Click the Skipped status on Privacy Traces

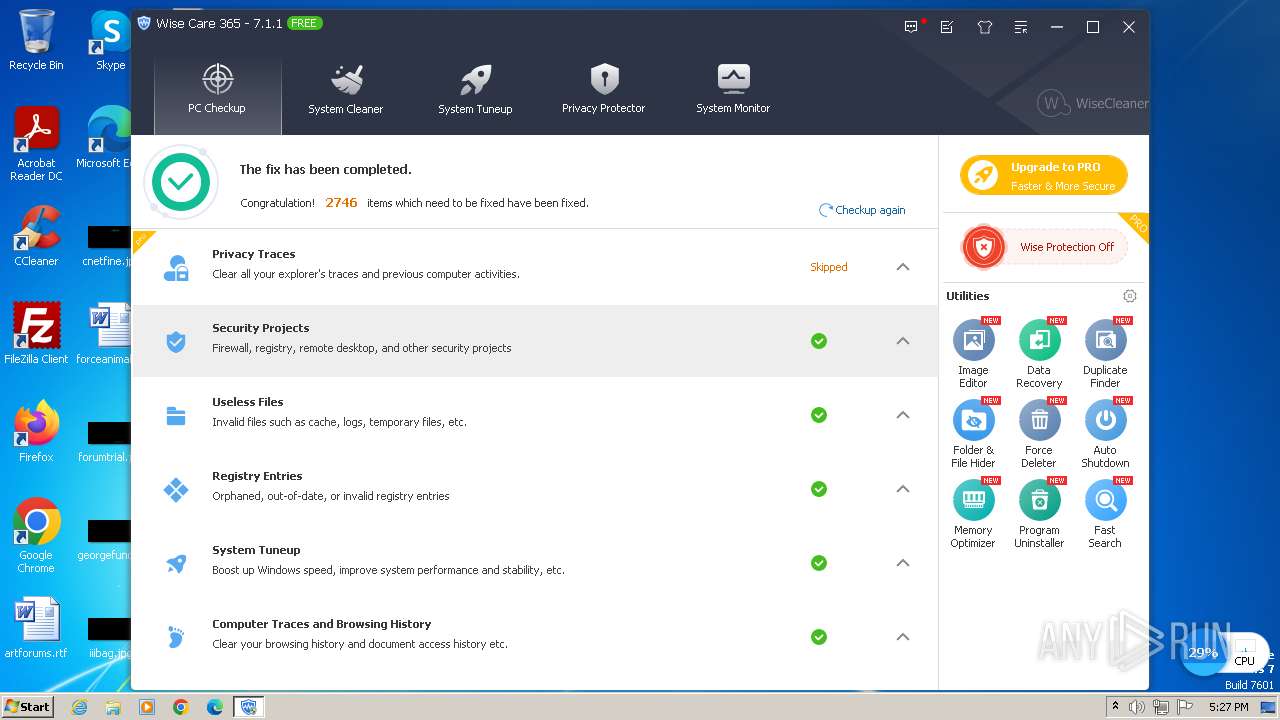[829, 267]
